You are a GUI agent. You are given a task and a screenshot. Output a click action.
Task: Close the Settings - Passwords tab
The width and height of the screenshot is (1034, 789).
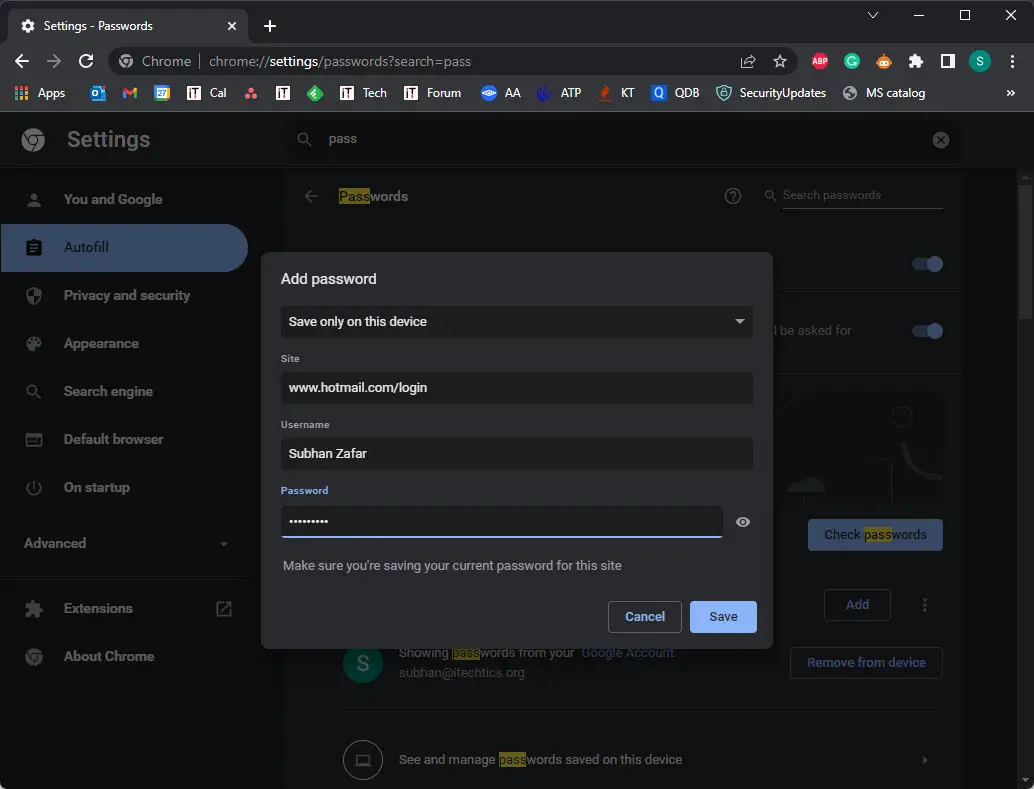click(231, 26)
